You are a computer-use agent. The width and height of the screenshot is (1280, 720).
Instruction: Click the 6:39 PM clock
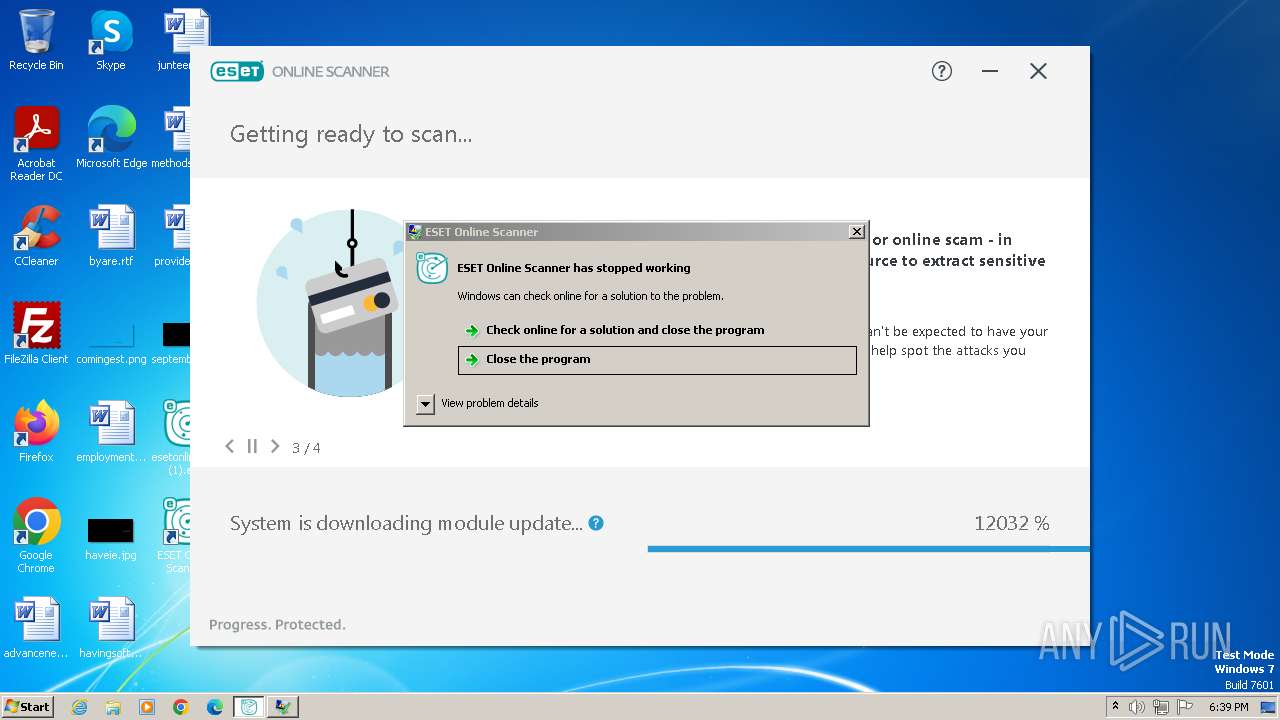1228,707
